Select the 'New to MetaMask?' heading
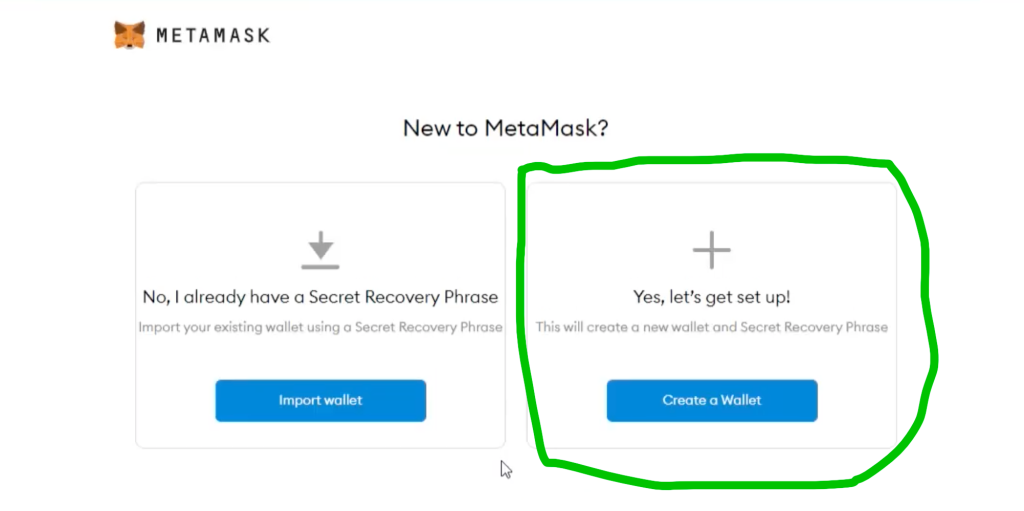This screenshot has width=1024, height=511. click(x=505, y=127)
